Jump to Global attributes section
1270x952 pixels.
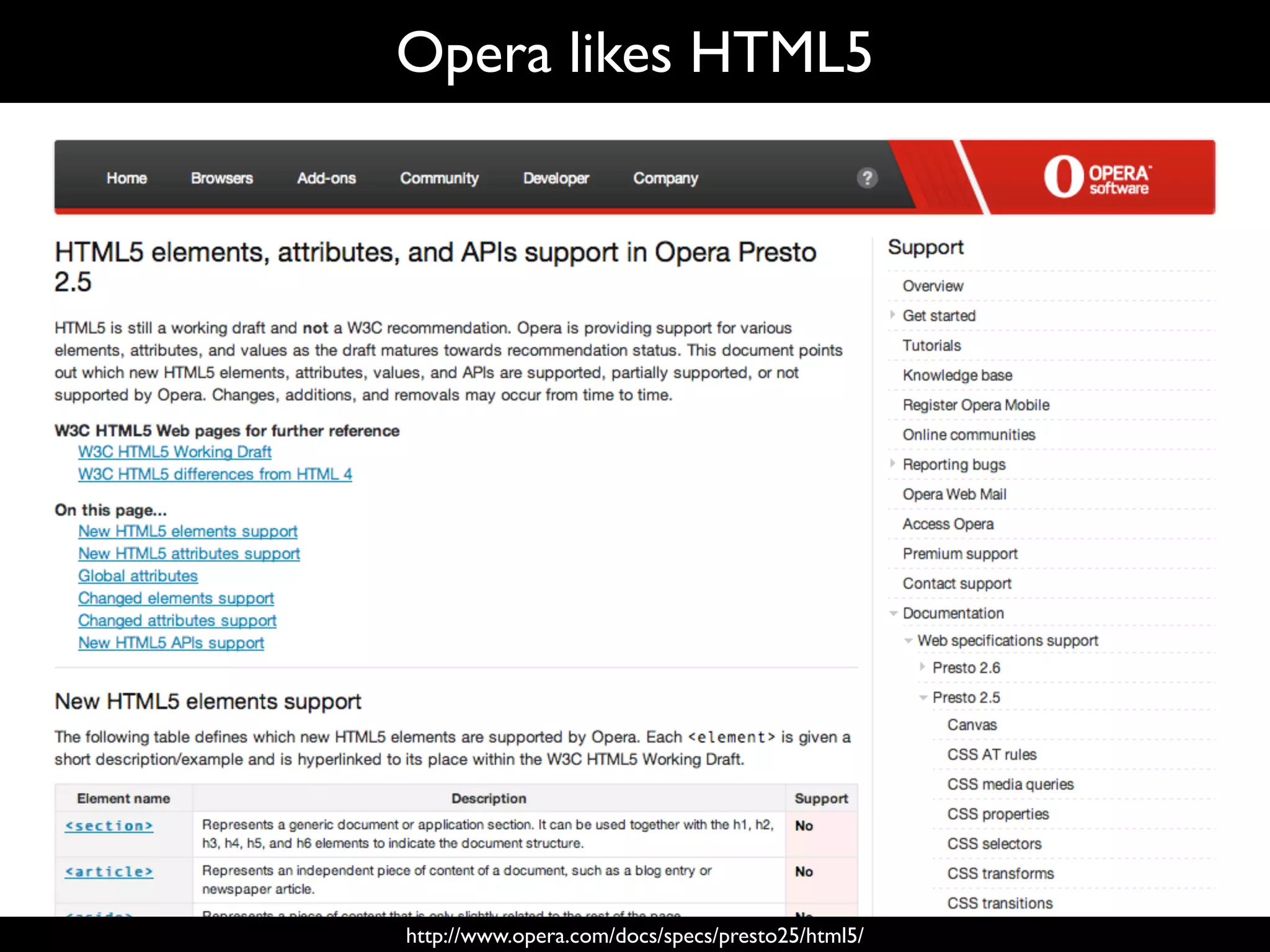tap(138, 576)
